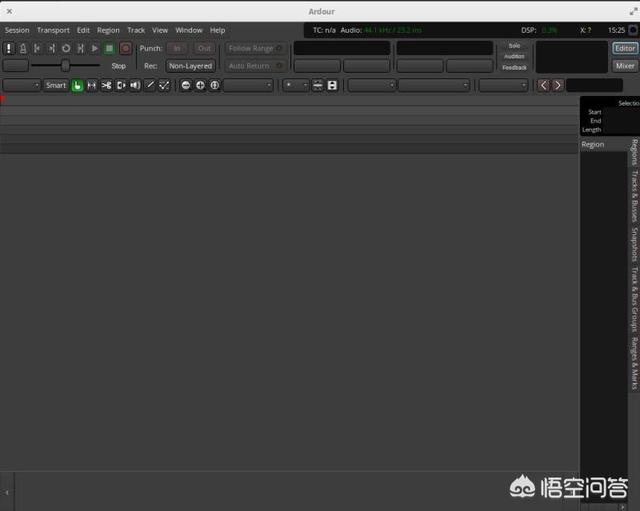Image resolution: width=640 pixels, height=511 pixels.
Task: Open the zoom focus dropdown after zoom icons
Action: (x=248, y=86)
